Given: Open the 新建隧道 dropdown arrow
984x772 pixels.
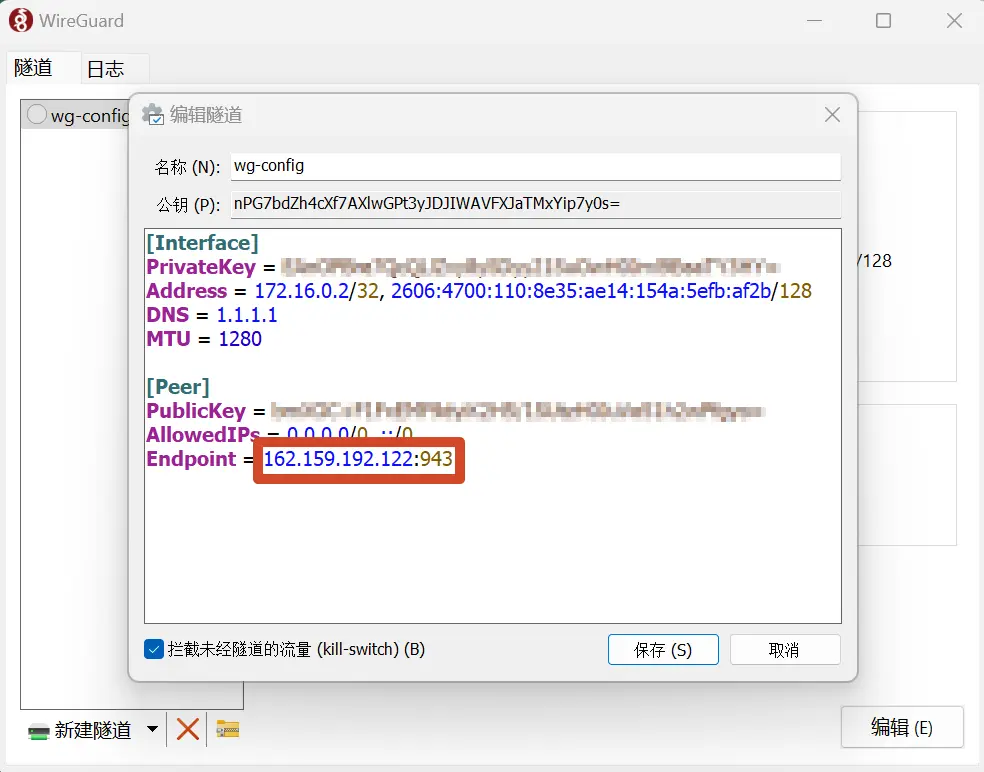Looking at the screenshot, I should pos(152,729).
